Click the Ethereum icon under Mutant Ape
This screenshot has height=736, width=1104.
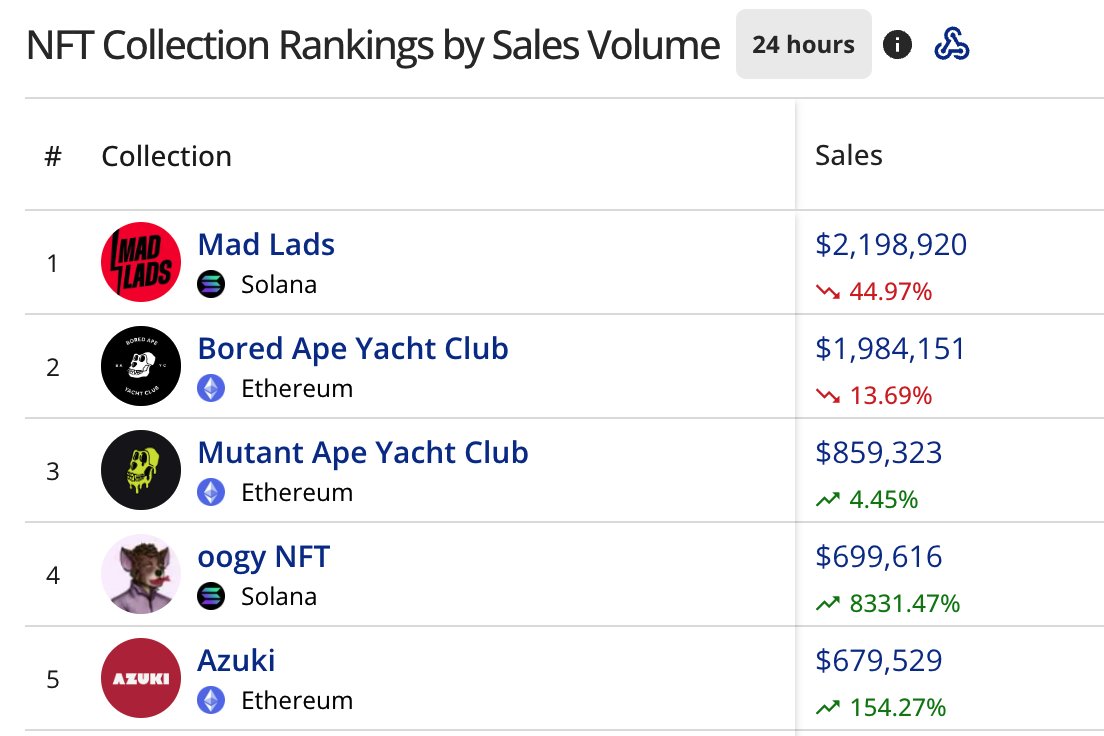[x=211, y=492]
